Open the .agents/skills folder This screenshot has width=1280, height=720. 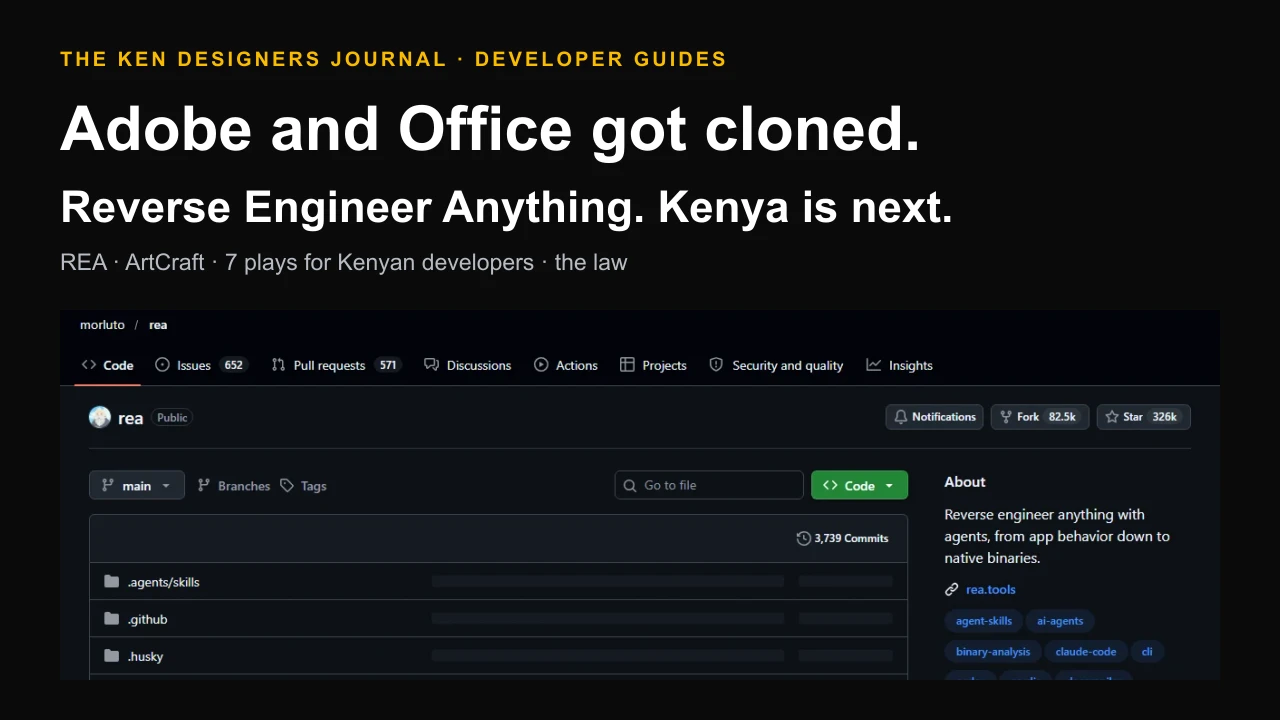pos(163,582)
